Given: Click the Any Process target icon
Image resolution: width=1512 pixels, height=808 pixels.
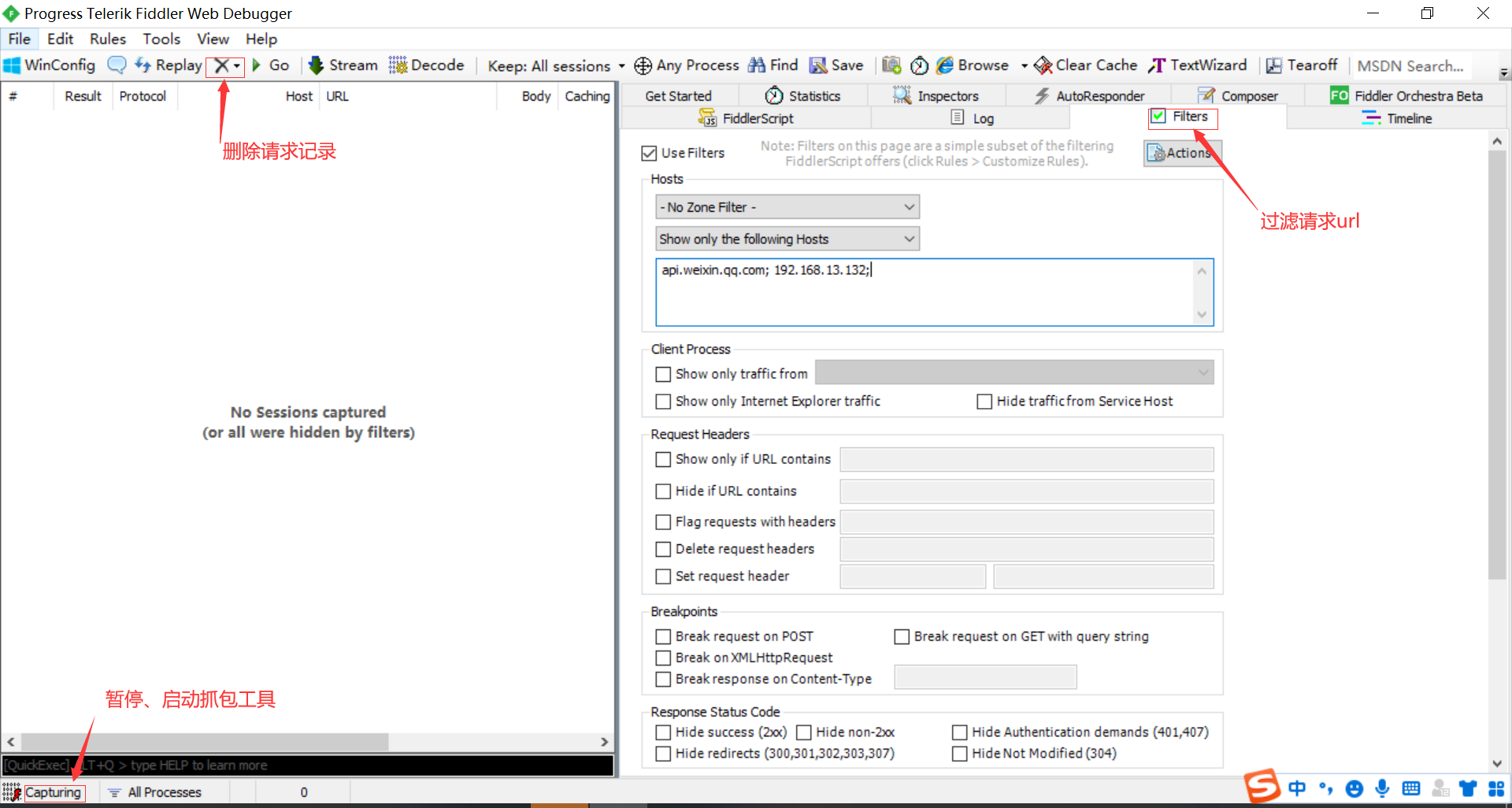Looking at the screenshot, I should [643, 66].
